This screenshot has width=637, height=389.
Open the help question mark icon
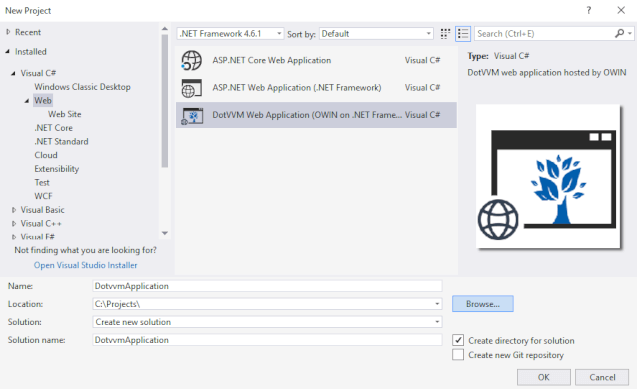point(589,11)
